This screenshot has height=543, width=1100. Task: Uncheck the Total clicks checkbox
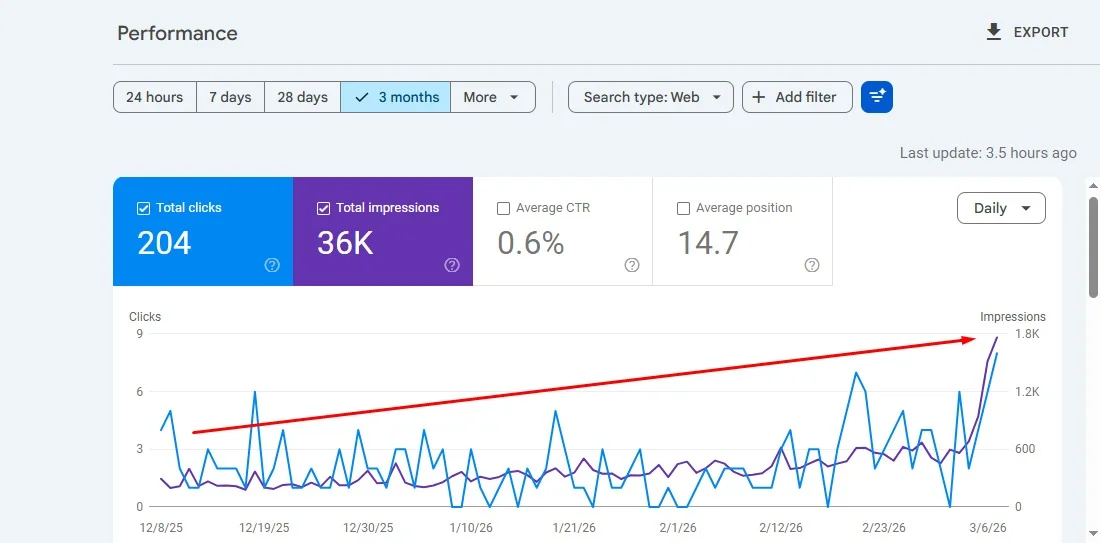[x=143, y=208]
